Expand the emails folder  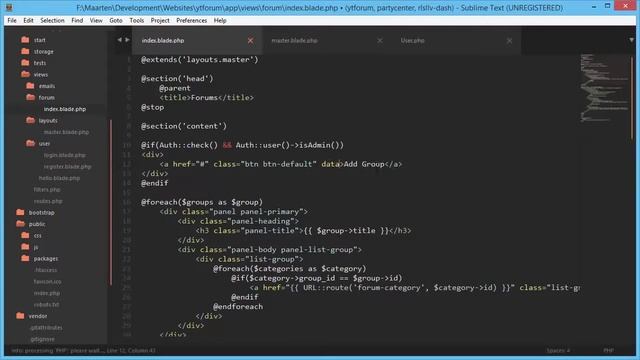(31, 85)
